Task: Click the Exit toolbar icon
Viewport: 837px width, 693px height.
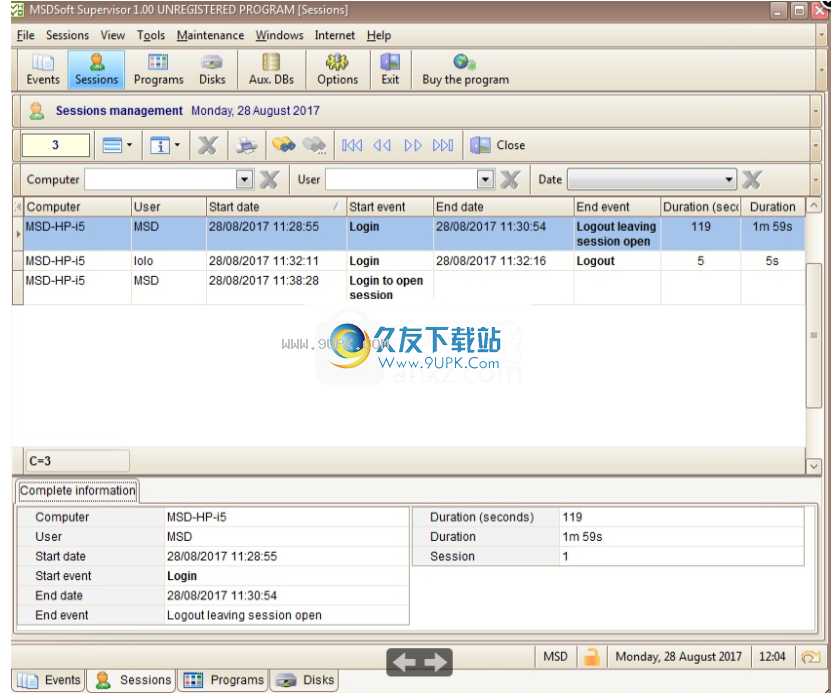Action: tap(390, 69)
